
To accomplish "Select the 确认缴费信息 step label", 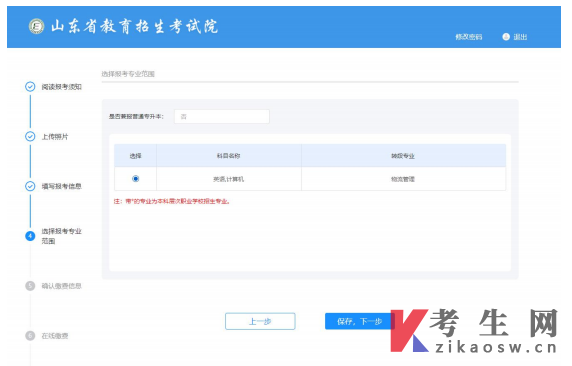I will [x=61, y=286].
